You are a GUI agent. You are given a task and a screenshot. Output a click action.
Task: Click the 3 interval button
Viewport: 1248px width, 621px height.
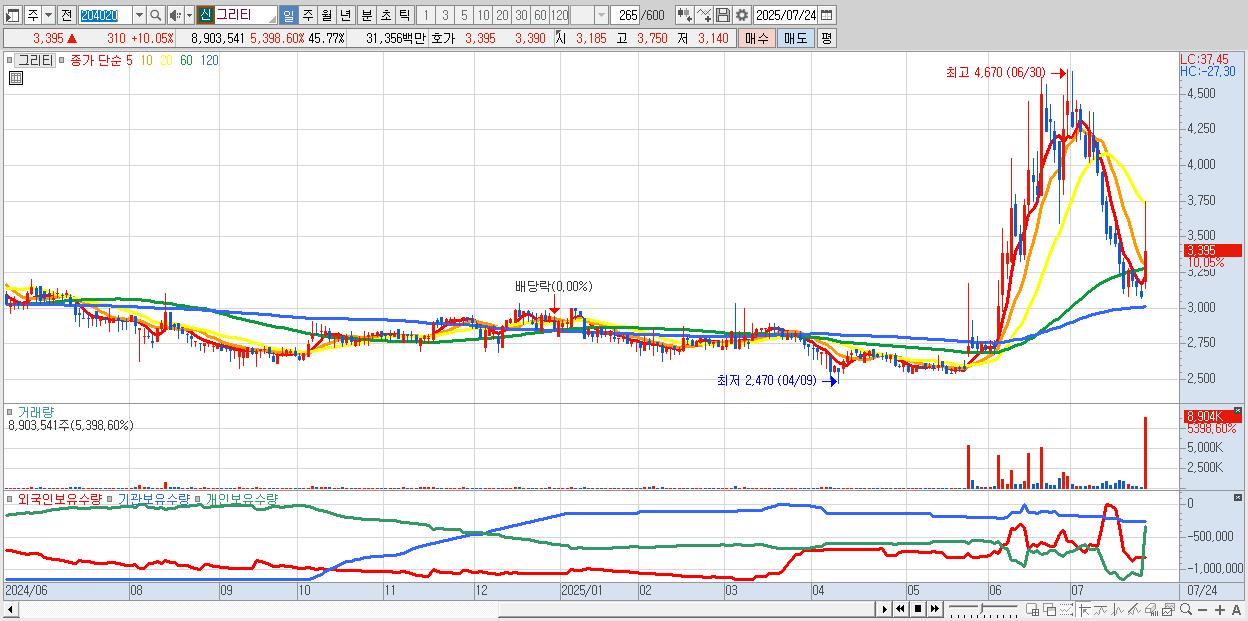(x=446, y=15)
